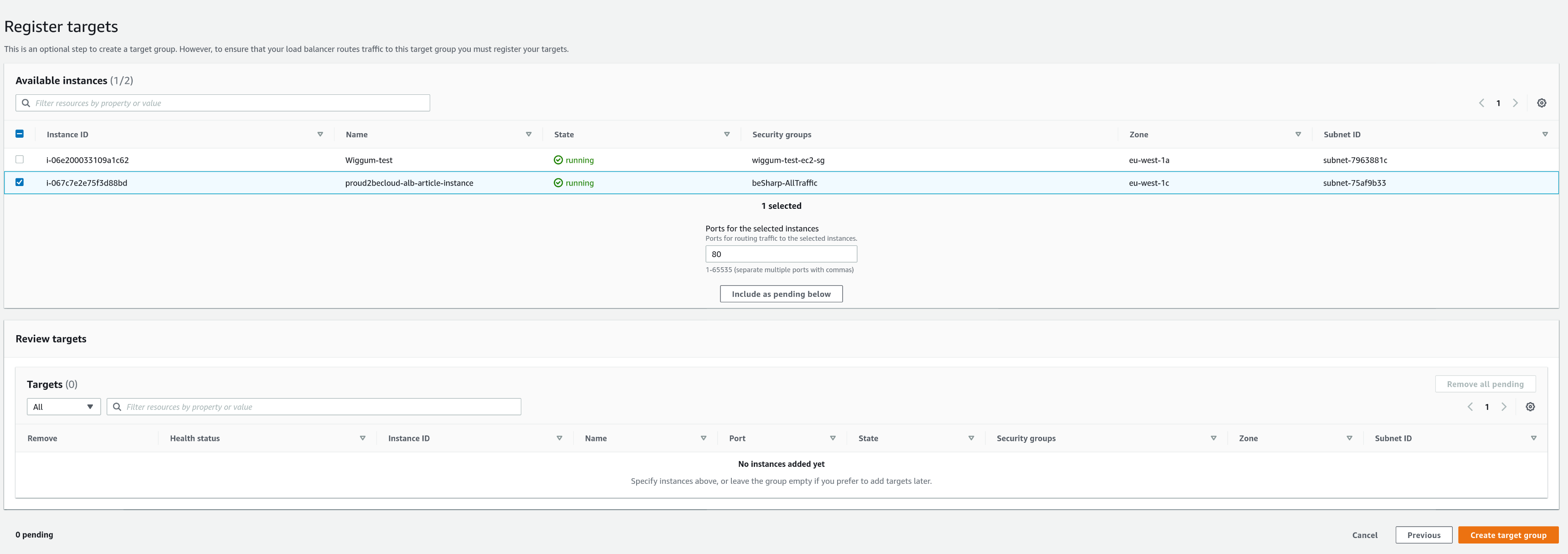The image size is (1568, 554).
Task: Open Available instances table settings gear
Action: coord(1541,103)
